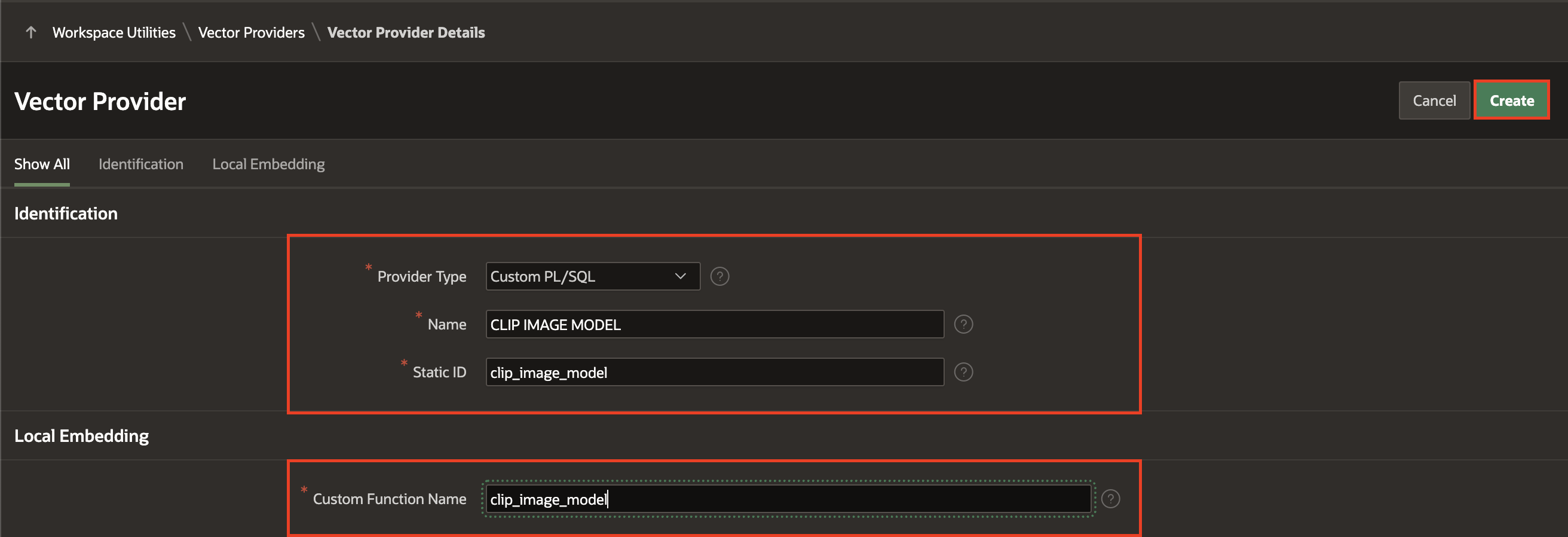Screen dimensions: 1568x537
Task: Click the Provider Type field label
Action: pyautogui.click(x=421, y=277)
